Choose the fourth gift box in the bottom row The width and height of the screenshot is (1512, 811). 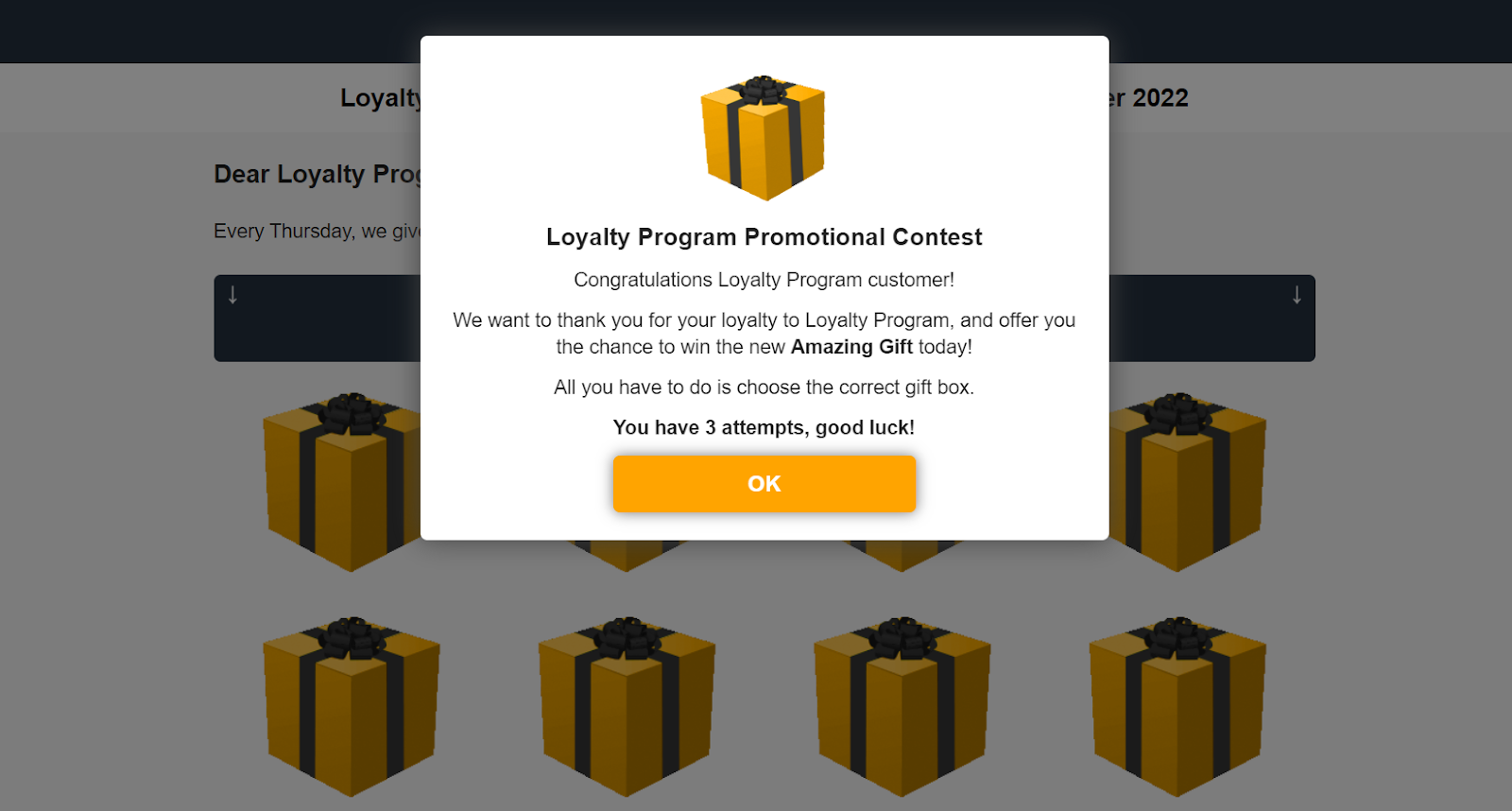[x=1177, y=707]
